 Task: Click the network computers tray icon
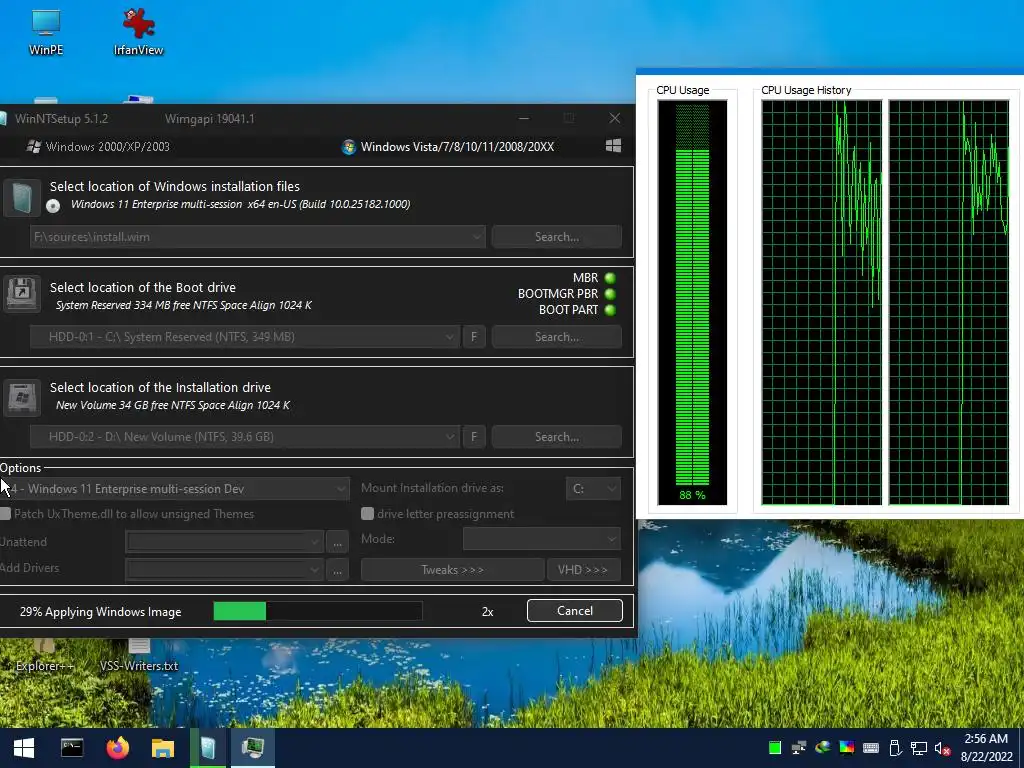[x=799, y=748]
